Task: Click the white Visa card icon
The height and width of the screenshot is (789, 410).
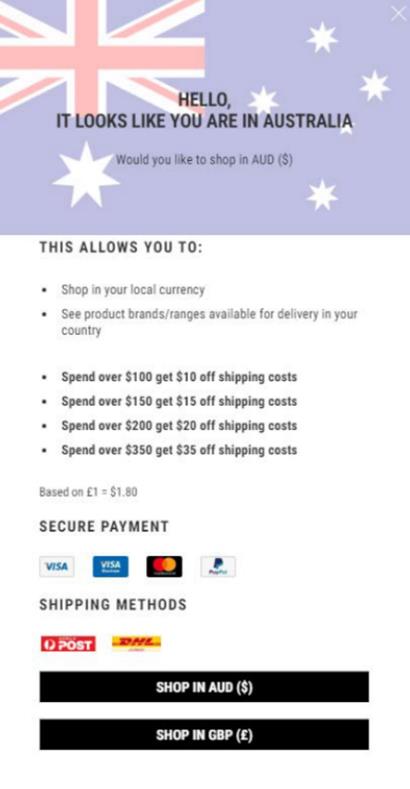Action: coord(57,567)
